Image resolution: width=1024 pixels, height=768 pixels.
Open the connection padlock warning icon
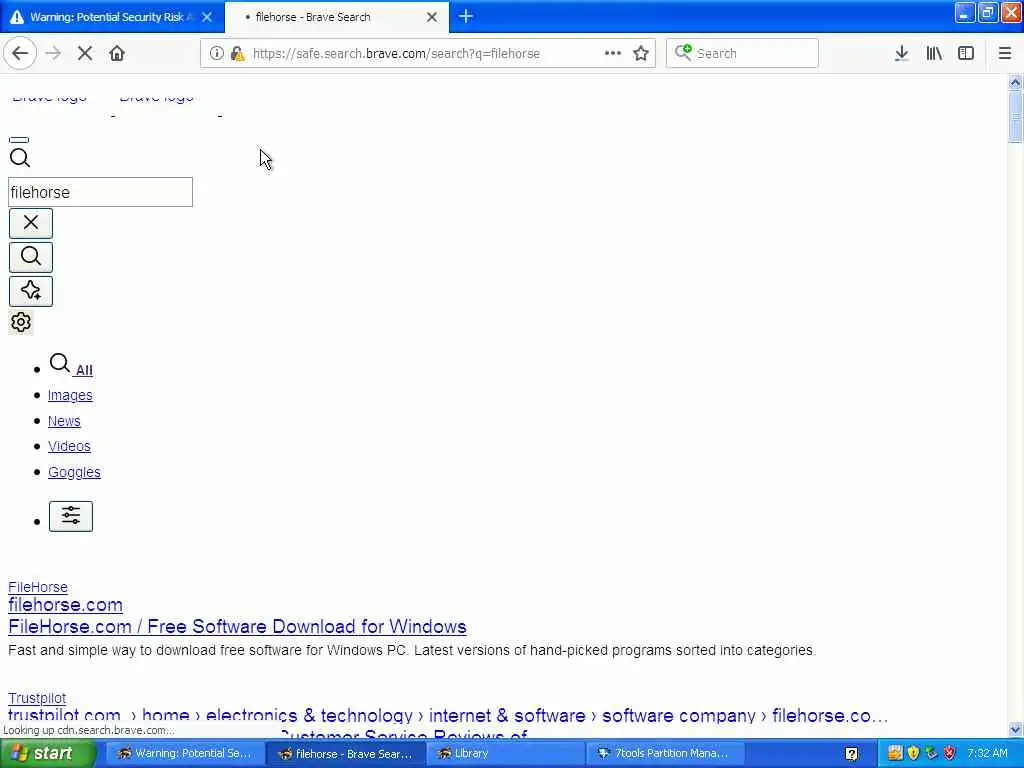click(x=238, y=54)
